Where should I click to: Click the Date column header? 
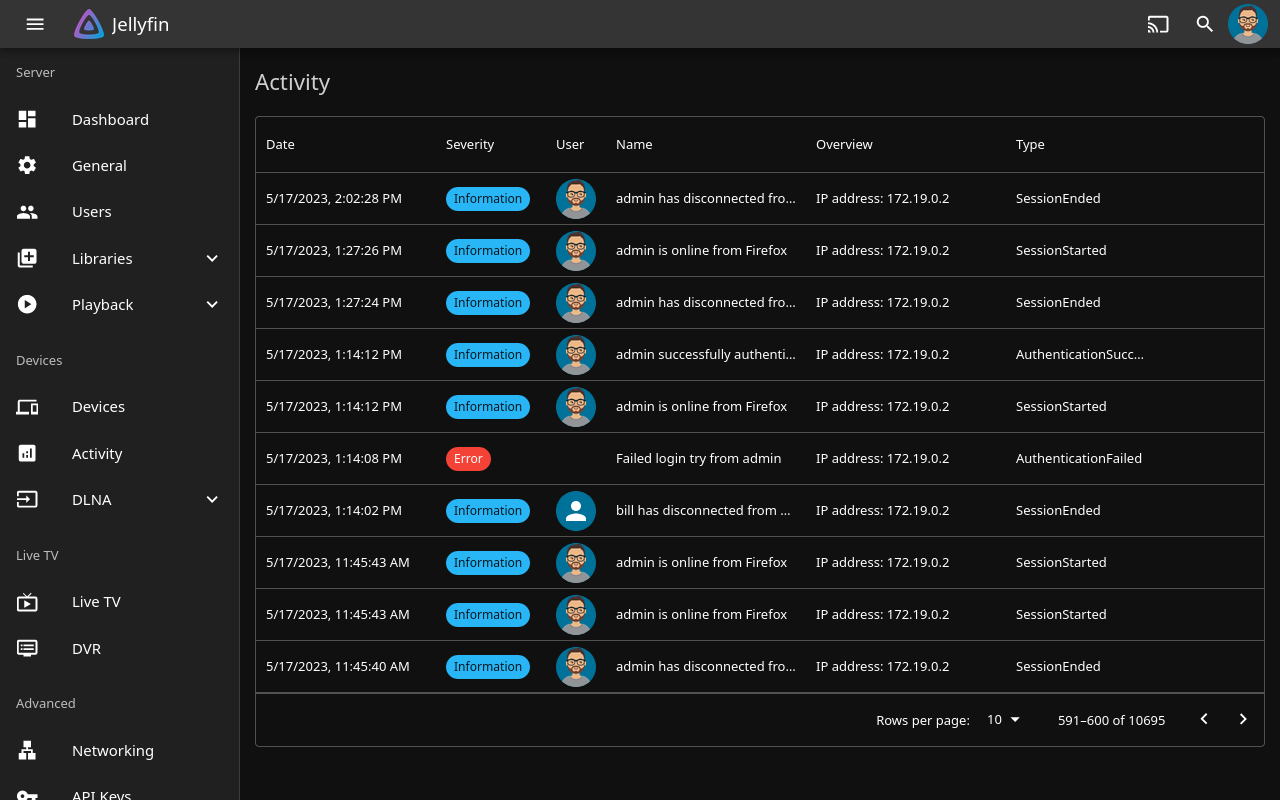(280, 144)
